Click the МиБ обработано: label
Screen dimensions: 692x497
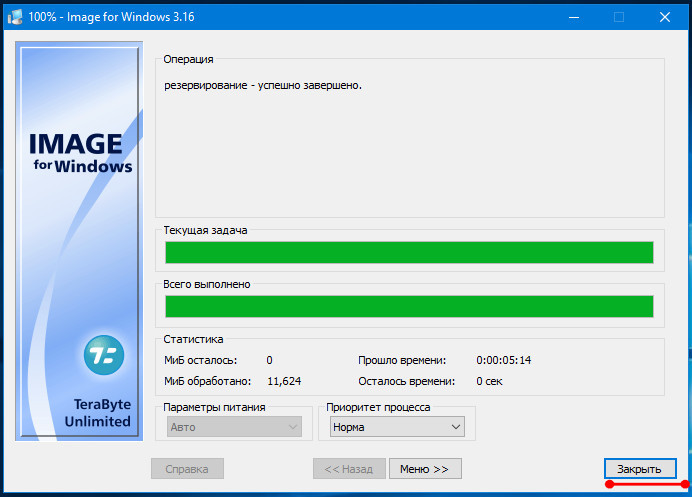coord(207,381)
